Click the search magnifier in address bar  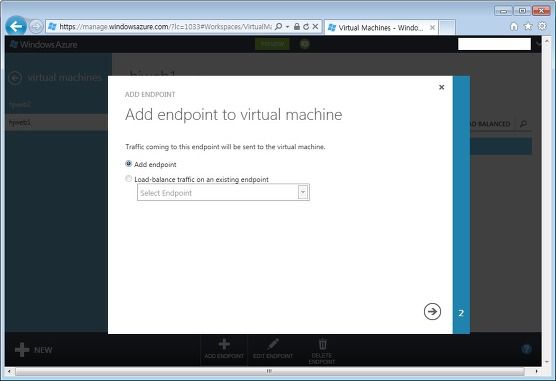(x=279, y=27)
